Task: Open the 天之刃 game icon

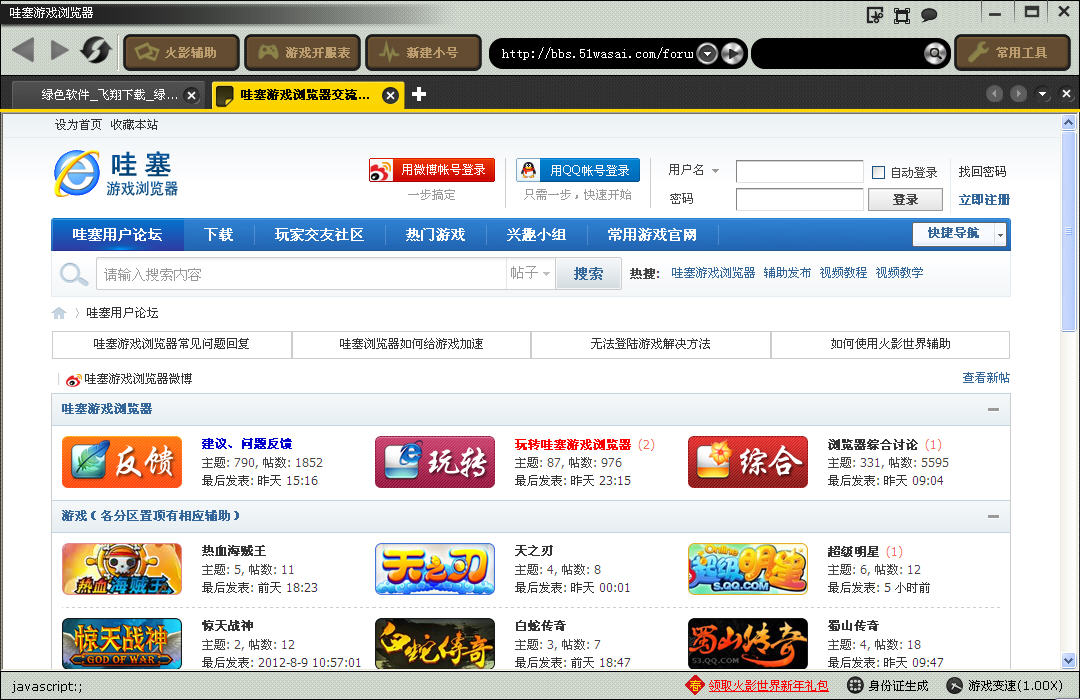Action: point(434,569)
